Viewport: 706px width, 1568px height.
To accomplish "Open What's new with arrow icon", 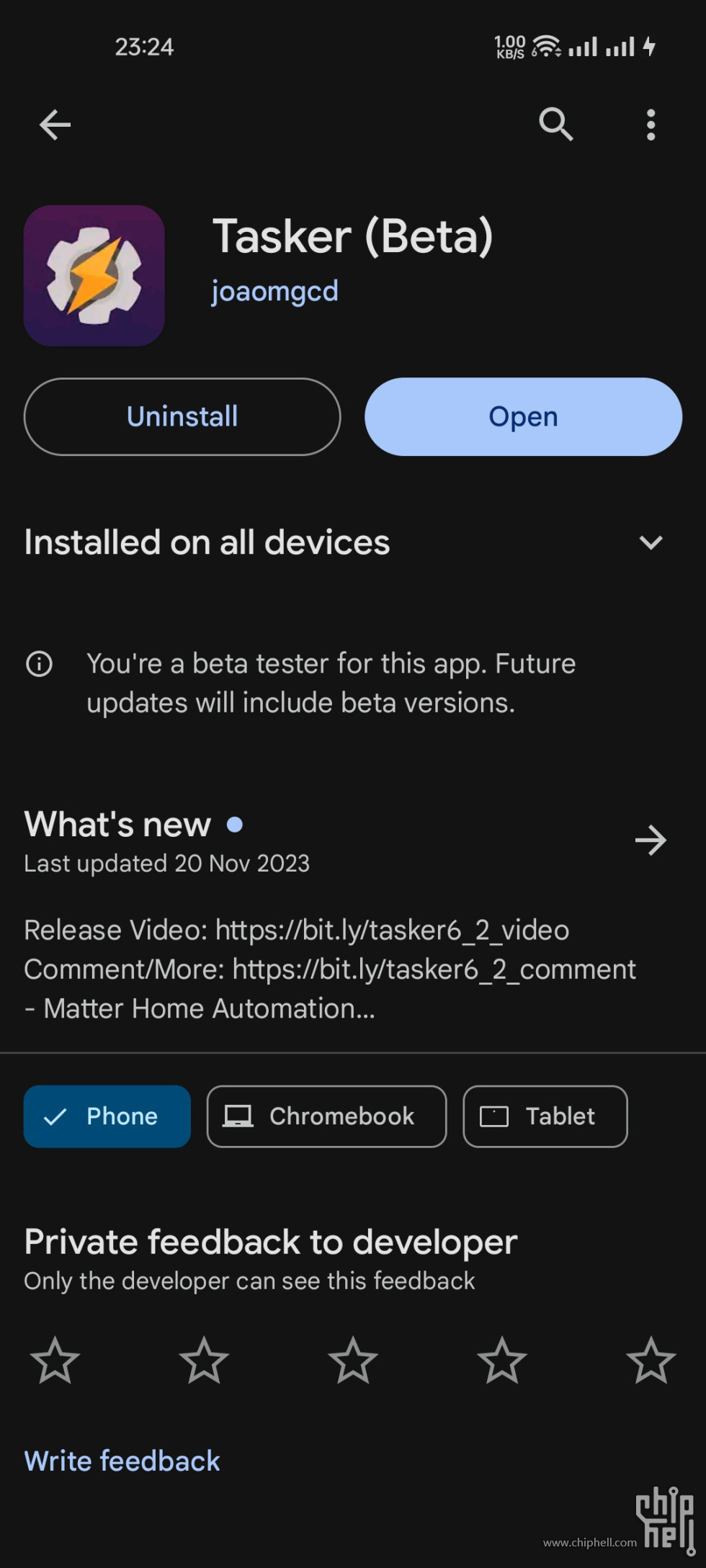I will click(651, 840).
